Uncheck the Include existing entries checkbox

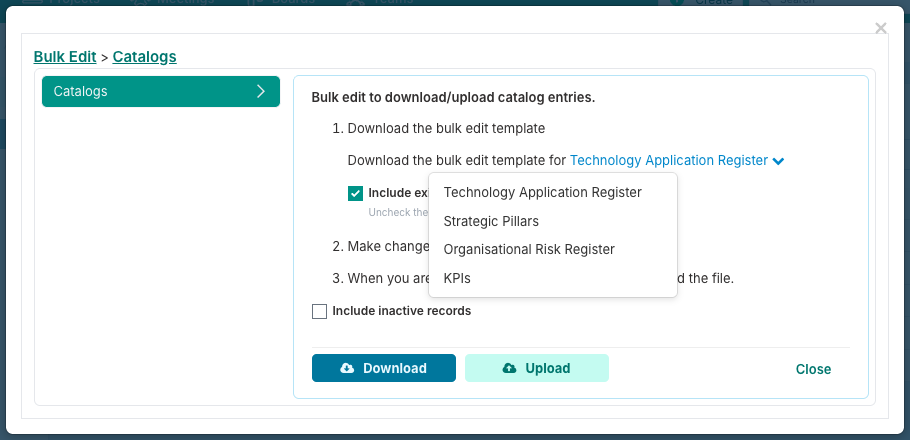(x=356, y=193)
